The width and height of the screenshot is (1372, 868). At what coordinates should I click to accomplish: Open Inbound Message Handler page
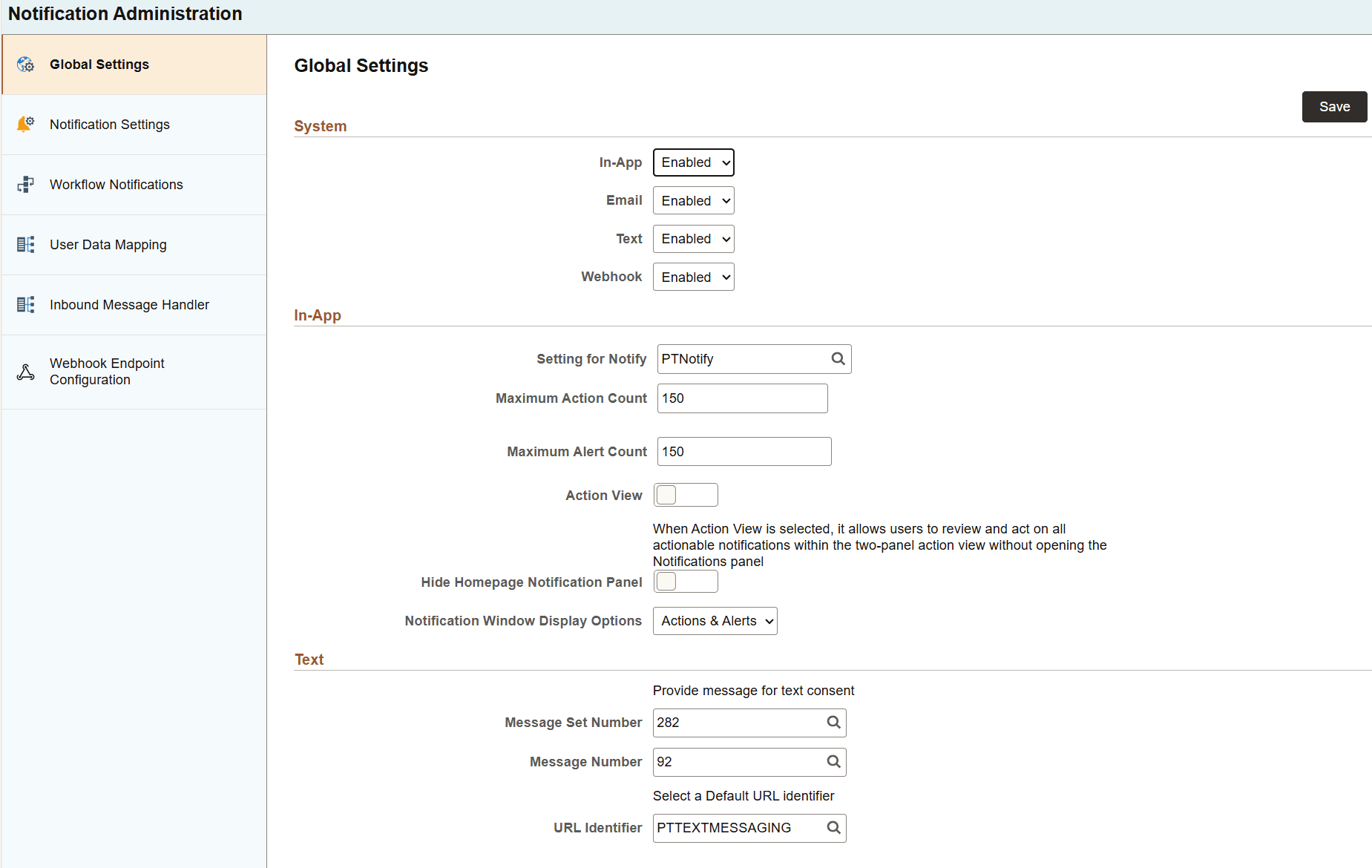(134, 305)
